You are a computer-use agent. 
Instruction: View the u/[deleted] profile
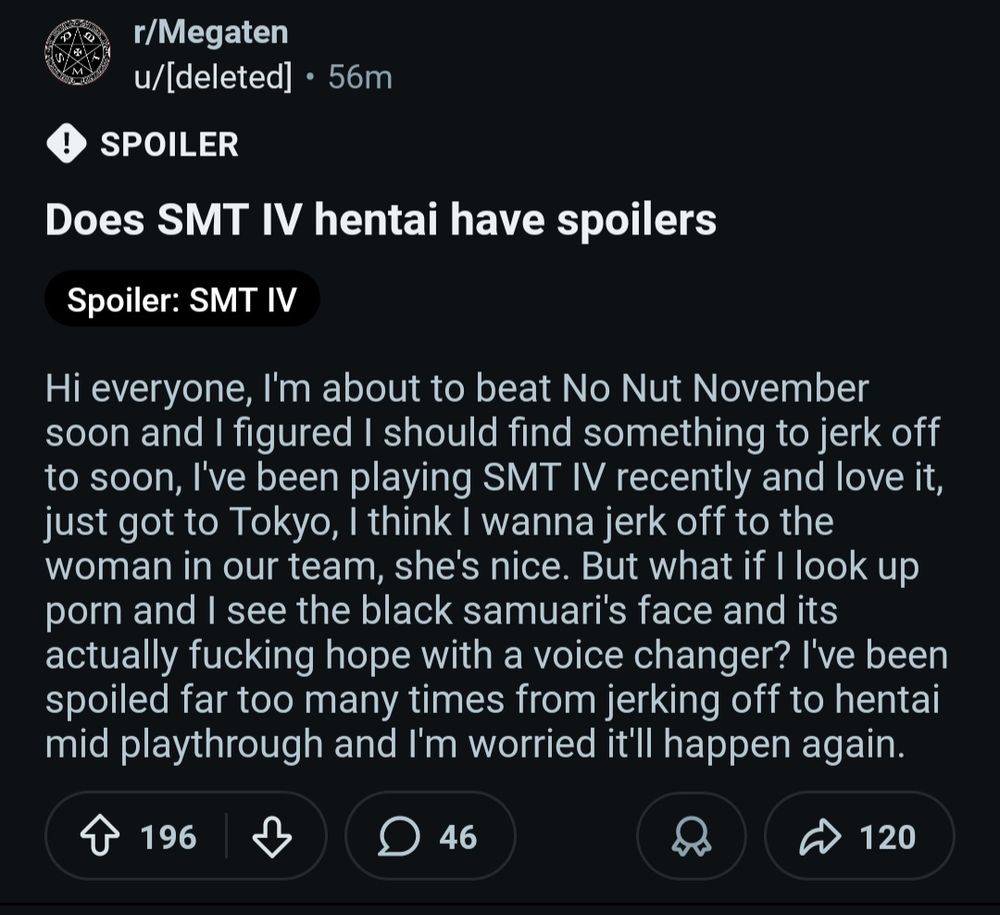[212, 76]
